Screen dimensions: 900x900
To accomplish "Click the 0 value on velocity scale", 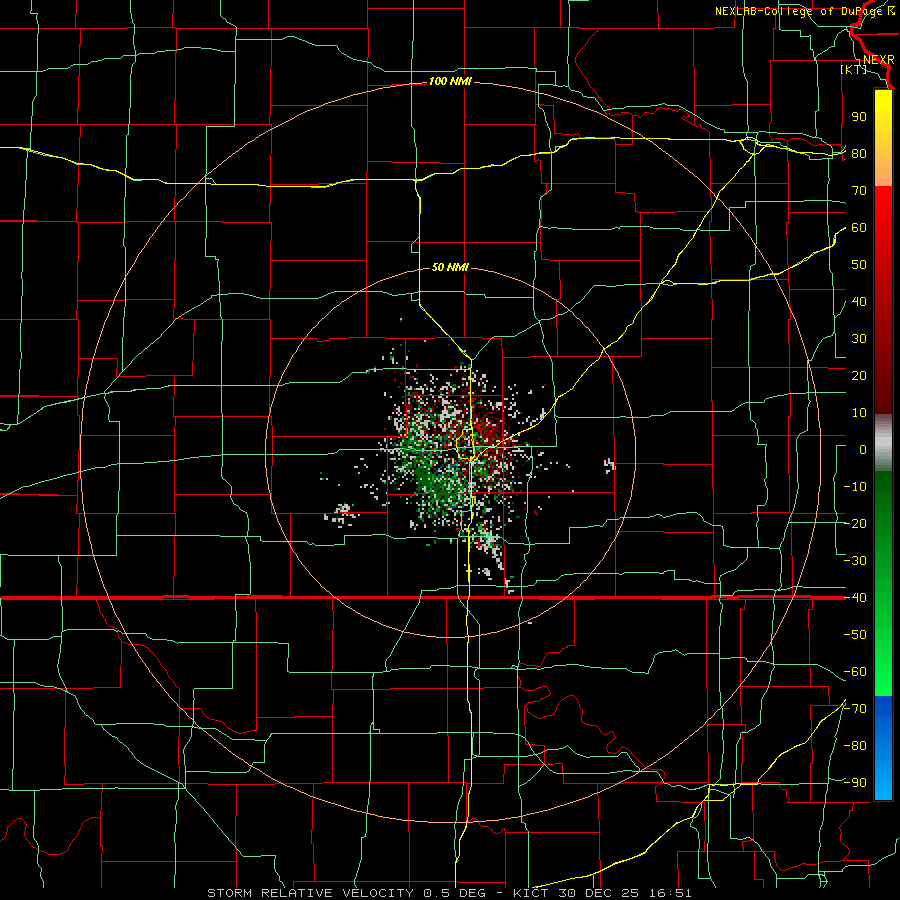I will point(863,450).
